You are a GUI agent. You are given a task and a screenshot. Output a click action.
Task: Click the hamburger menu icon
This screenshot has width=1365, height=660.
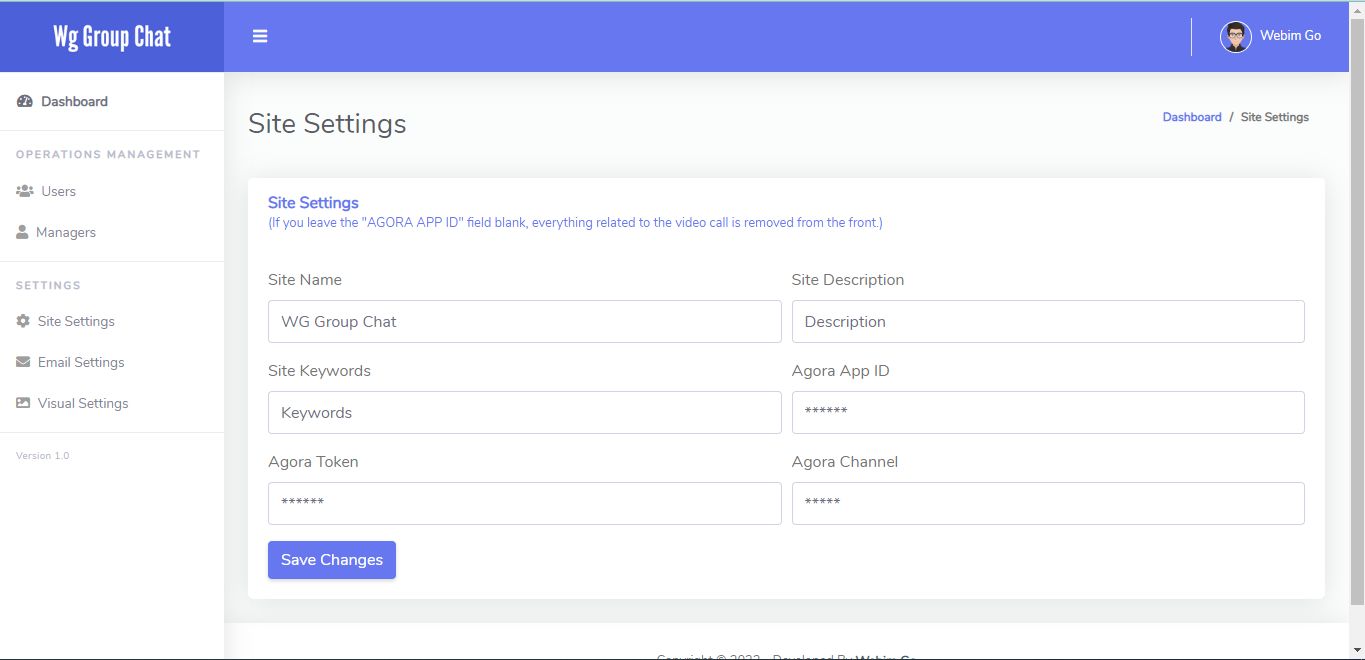(x=260, y=37)
